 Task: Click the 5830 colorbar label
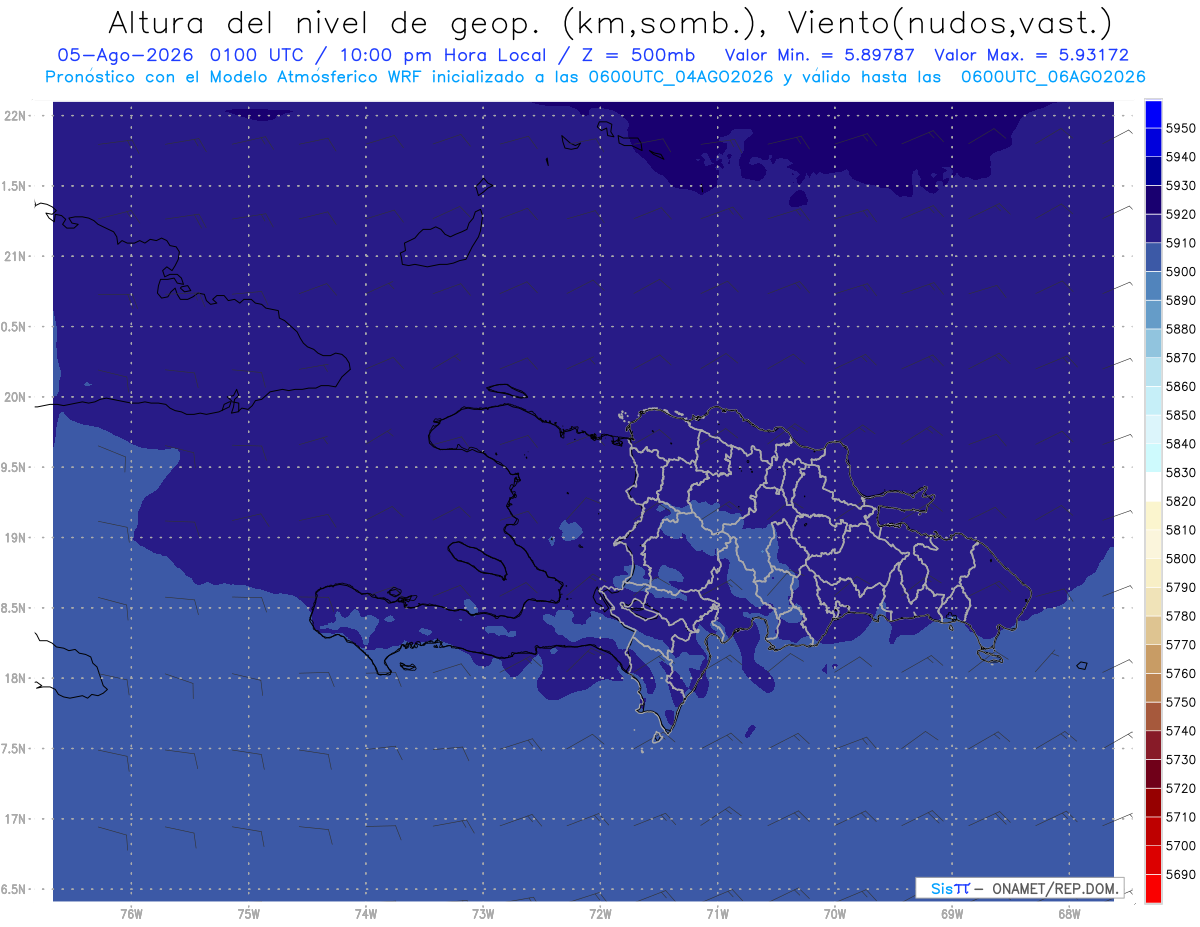point(1180,473)
